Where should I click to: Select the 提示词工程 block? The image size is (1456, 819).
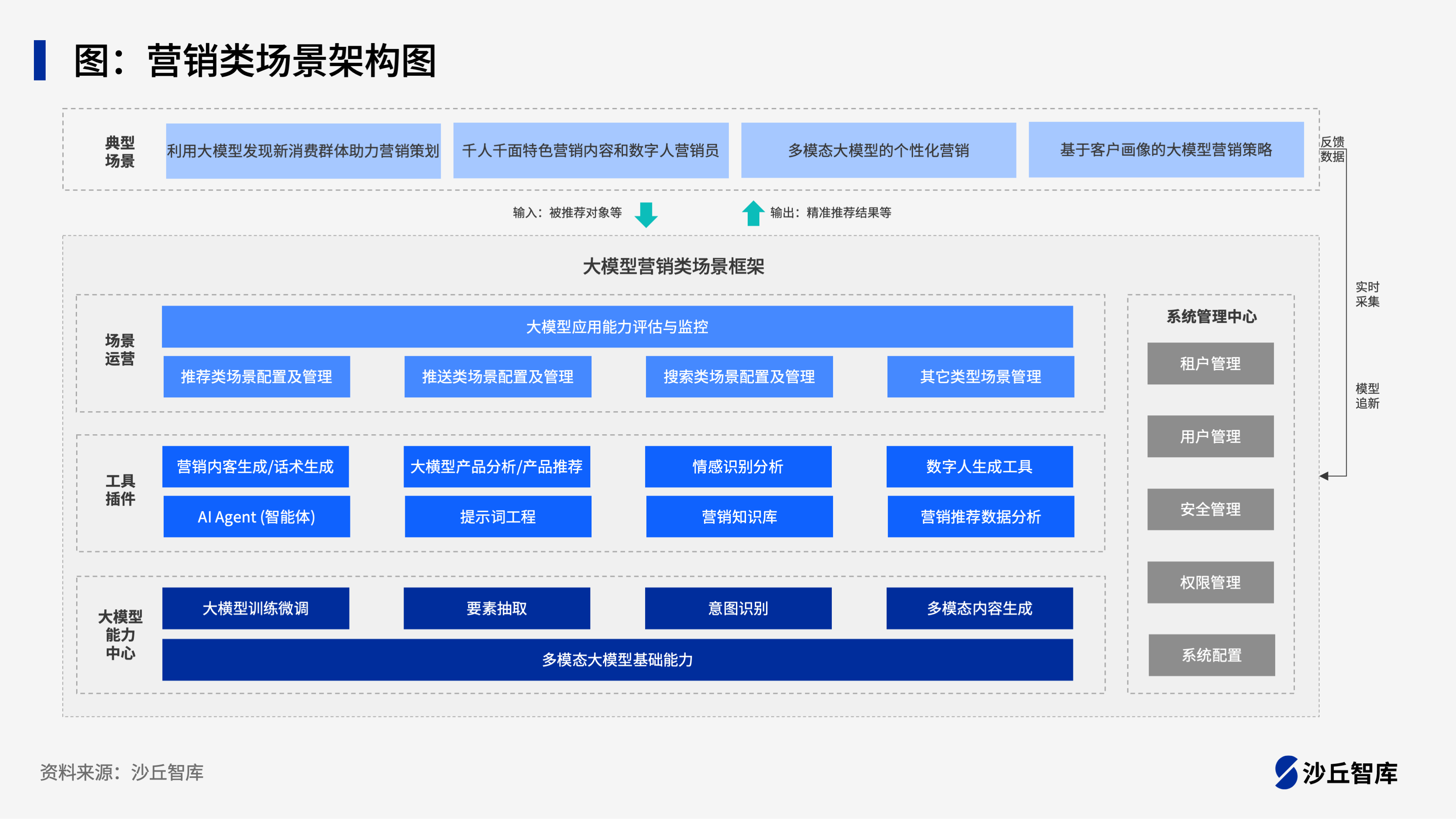pos(498,517)
